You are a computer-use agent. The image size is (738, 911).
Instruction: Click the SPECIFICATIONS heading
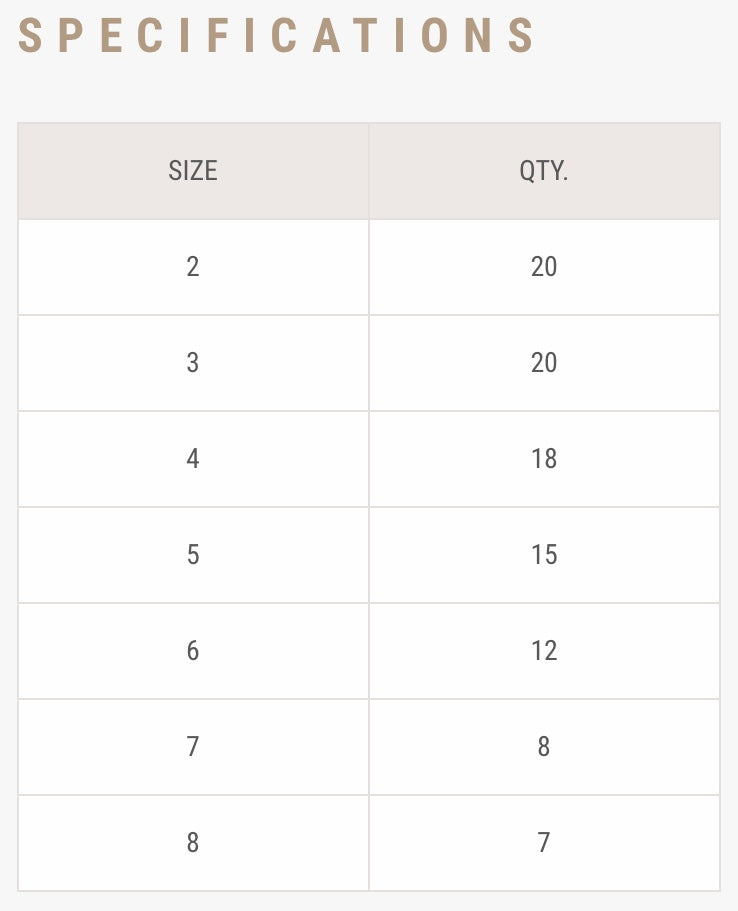click(x=276, y=36)
